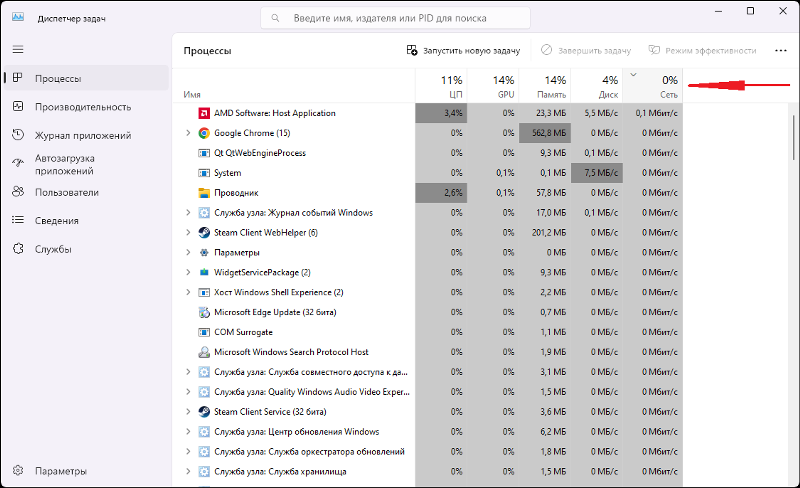Open Параметры at sidebar bottom
This screenshot has width=800, height=488.
[86, 471]
